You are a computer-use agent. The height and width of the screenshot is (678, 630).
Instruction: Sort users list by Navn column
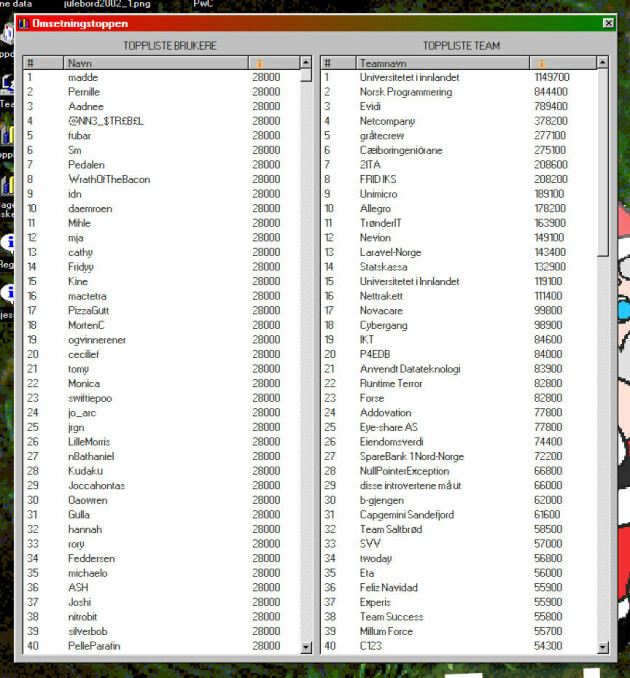tap(156, 63)
